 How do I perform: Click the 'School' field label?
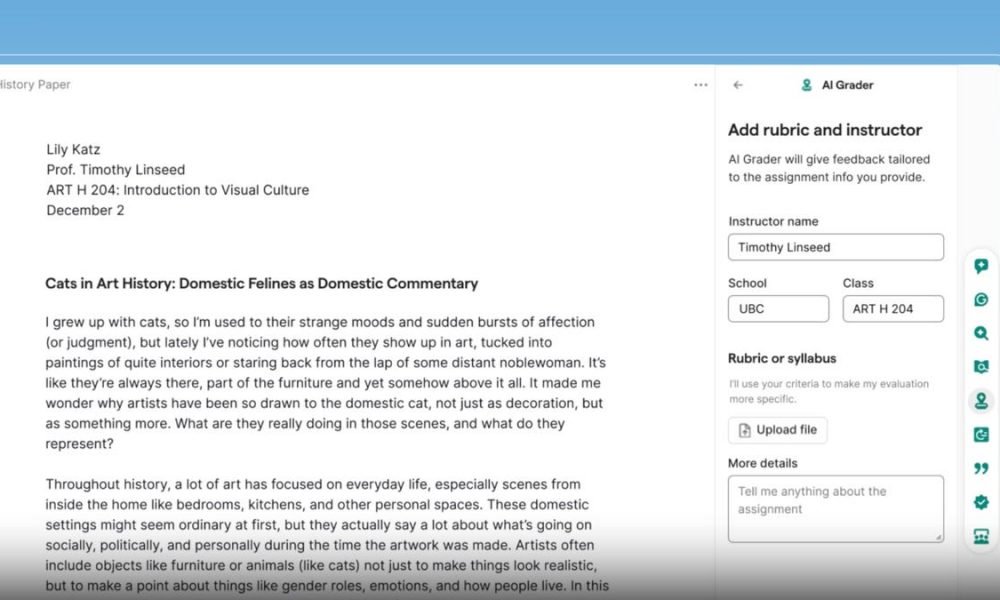747,283
